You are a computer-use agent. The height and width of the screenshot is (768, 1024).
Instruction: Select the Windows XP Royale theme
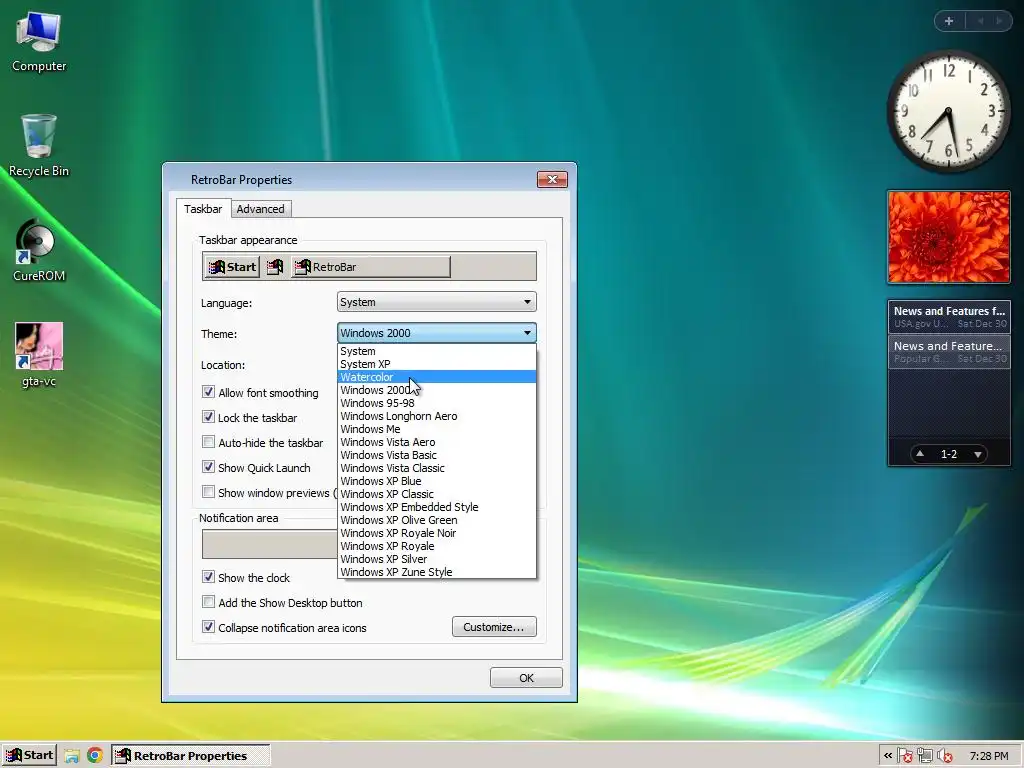pos(436,546)
